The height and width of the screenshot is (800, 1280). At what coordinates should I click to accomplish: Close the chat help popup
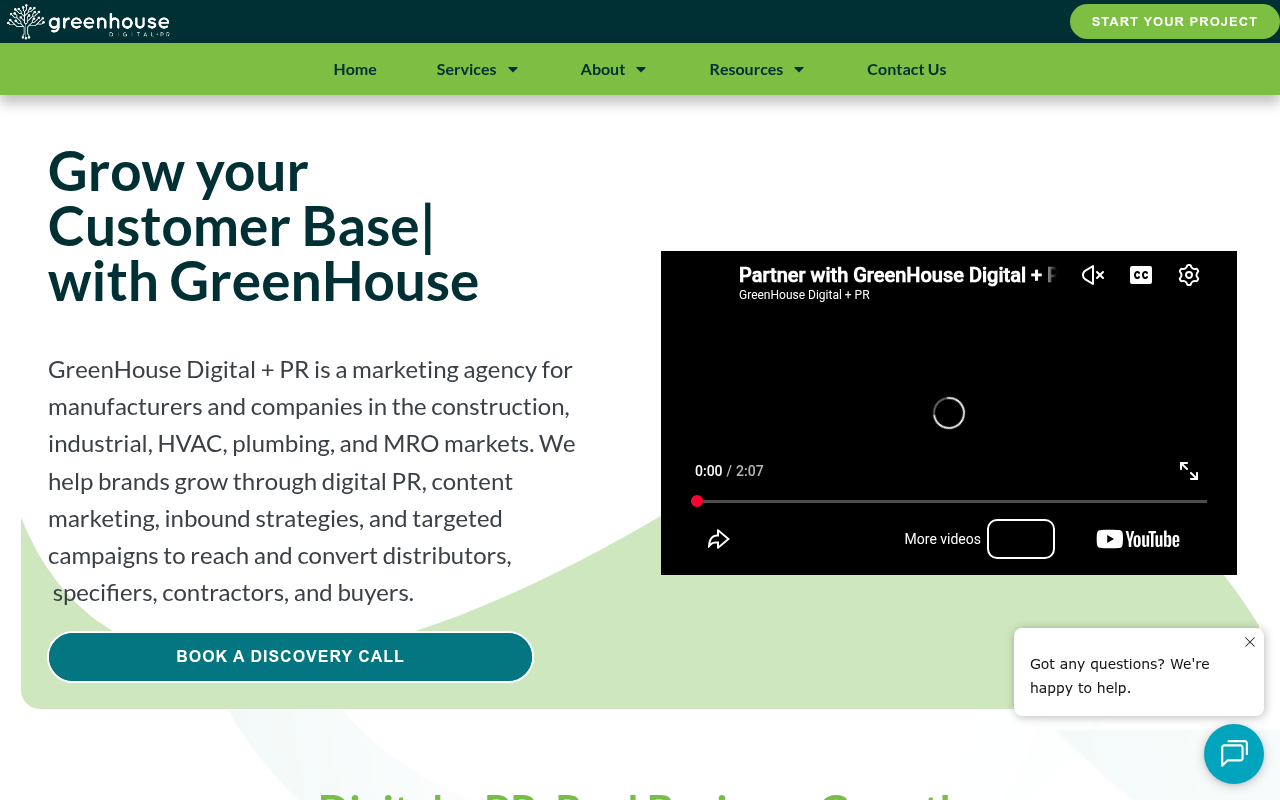coord(1250,642)
